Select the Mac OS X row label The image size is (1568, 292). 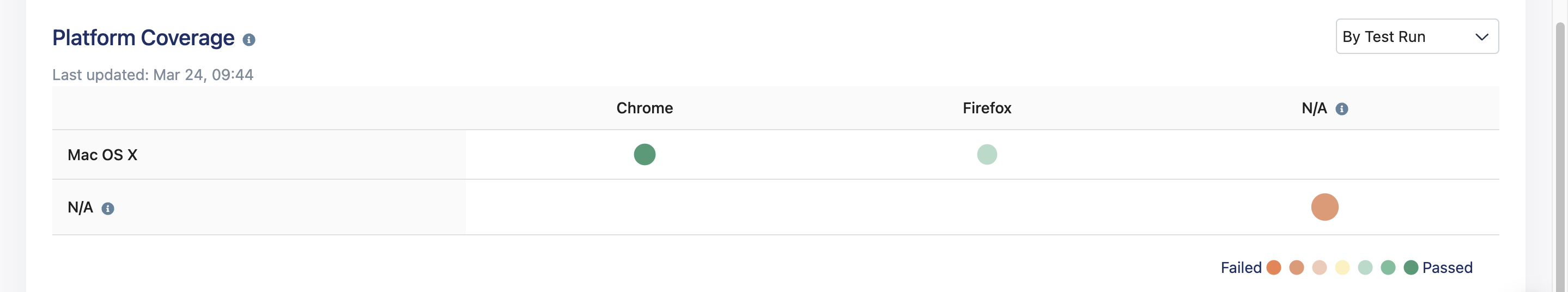(102, 155)
